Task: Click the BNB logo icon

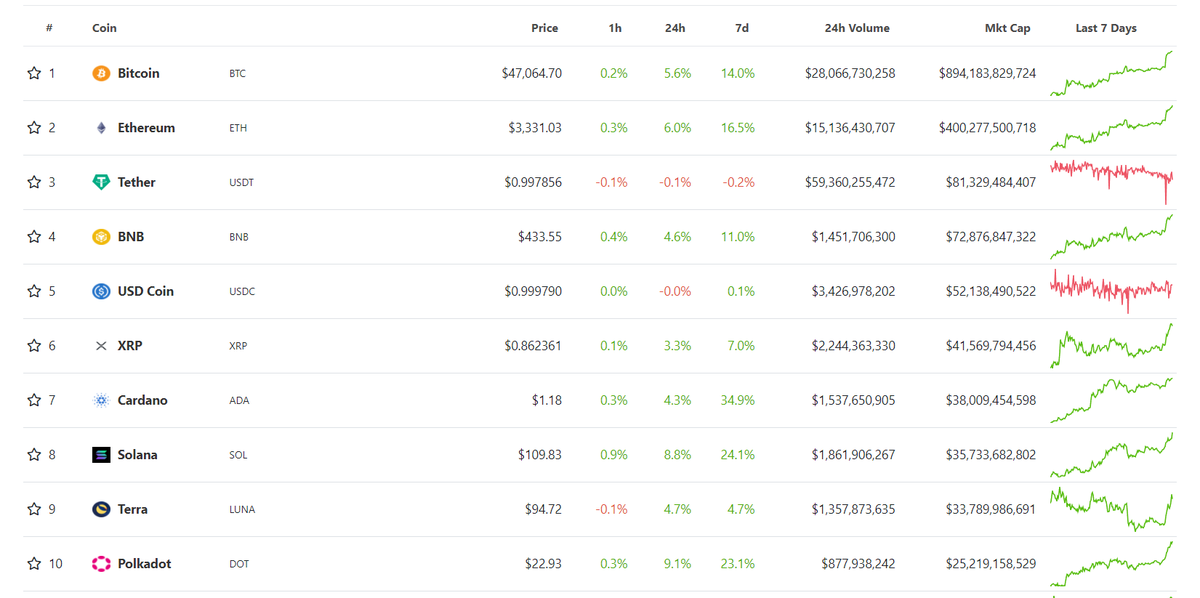Action: pos(101,237)
